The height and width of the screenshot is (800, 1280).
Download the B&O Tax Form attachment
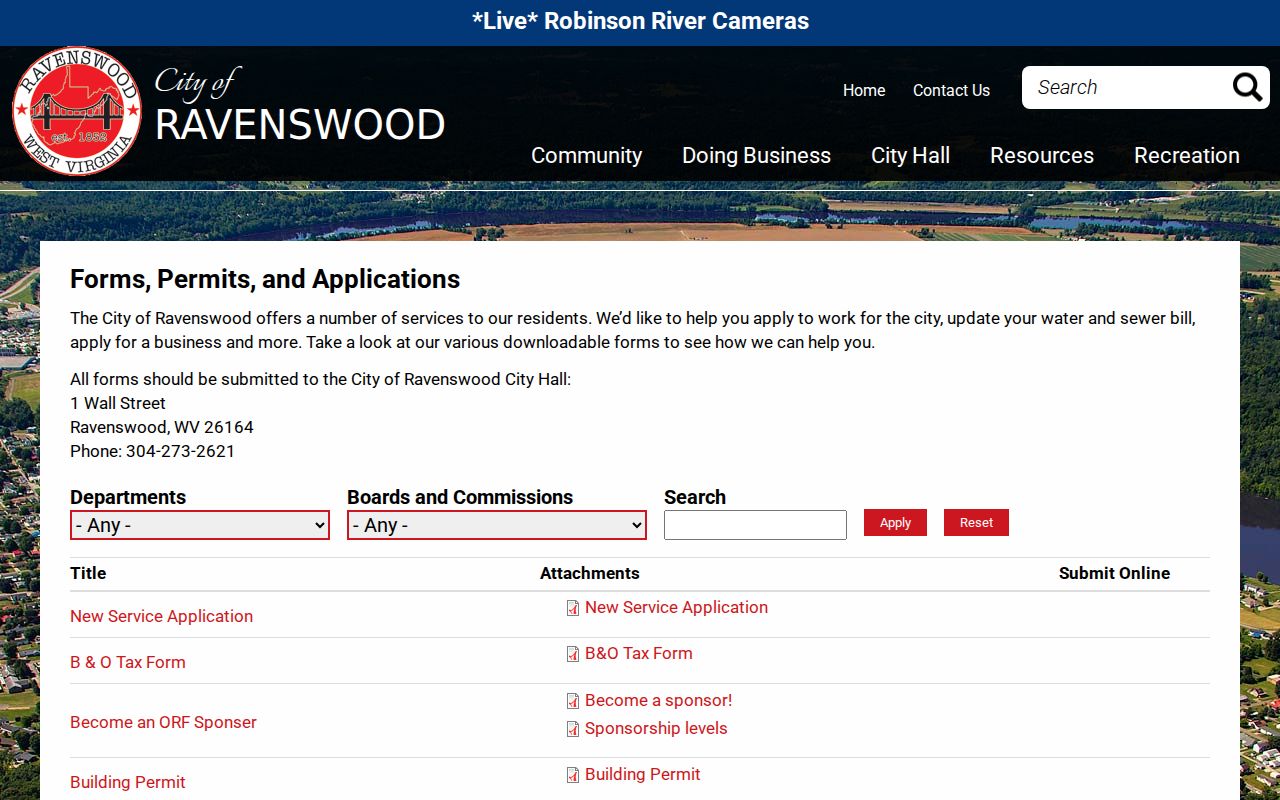(x=638, y=653)
